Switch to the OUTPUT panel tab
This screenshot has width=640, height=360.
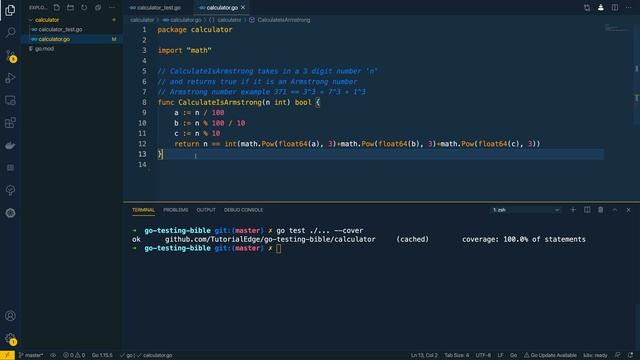coord(206,210)
